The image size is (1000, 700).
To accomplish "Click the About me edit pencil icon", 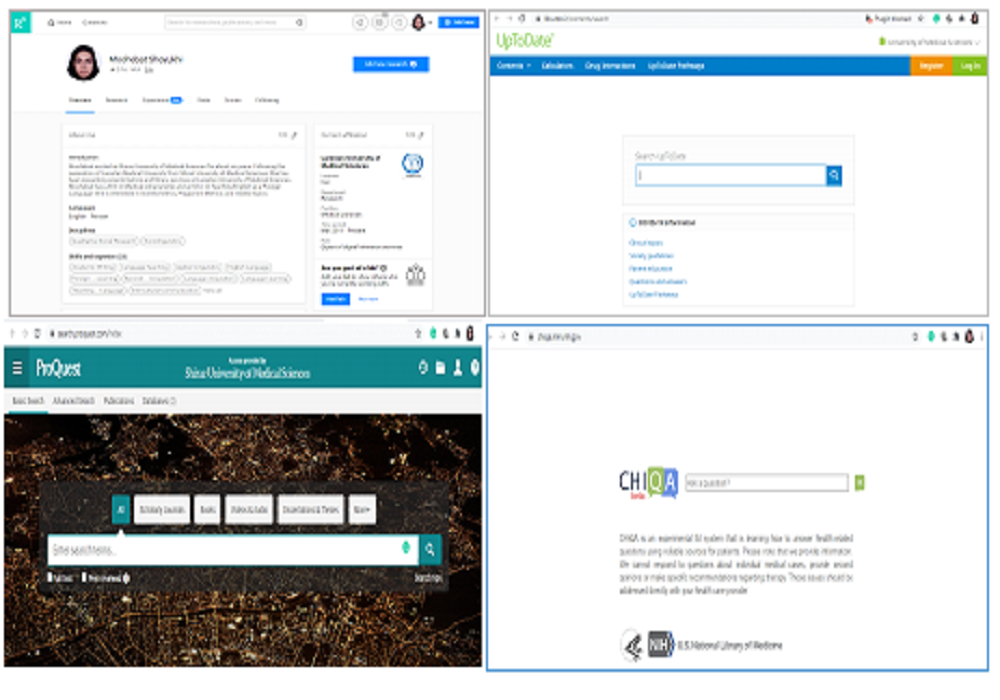I will coord(294,135).
